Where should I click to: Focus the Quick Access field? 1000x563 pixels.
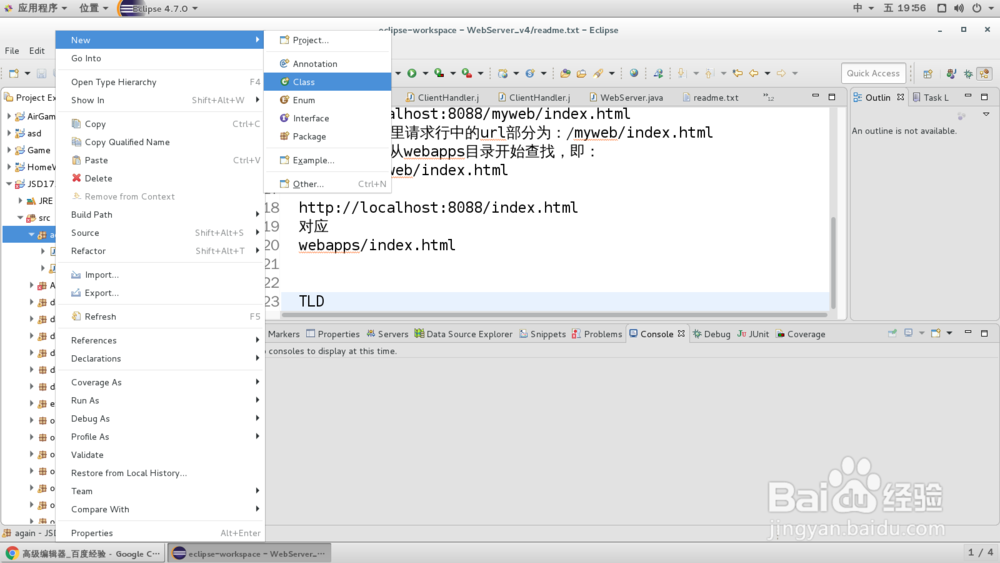click(x=873, y=73)
